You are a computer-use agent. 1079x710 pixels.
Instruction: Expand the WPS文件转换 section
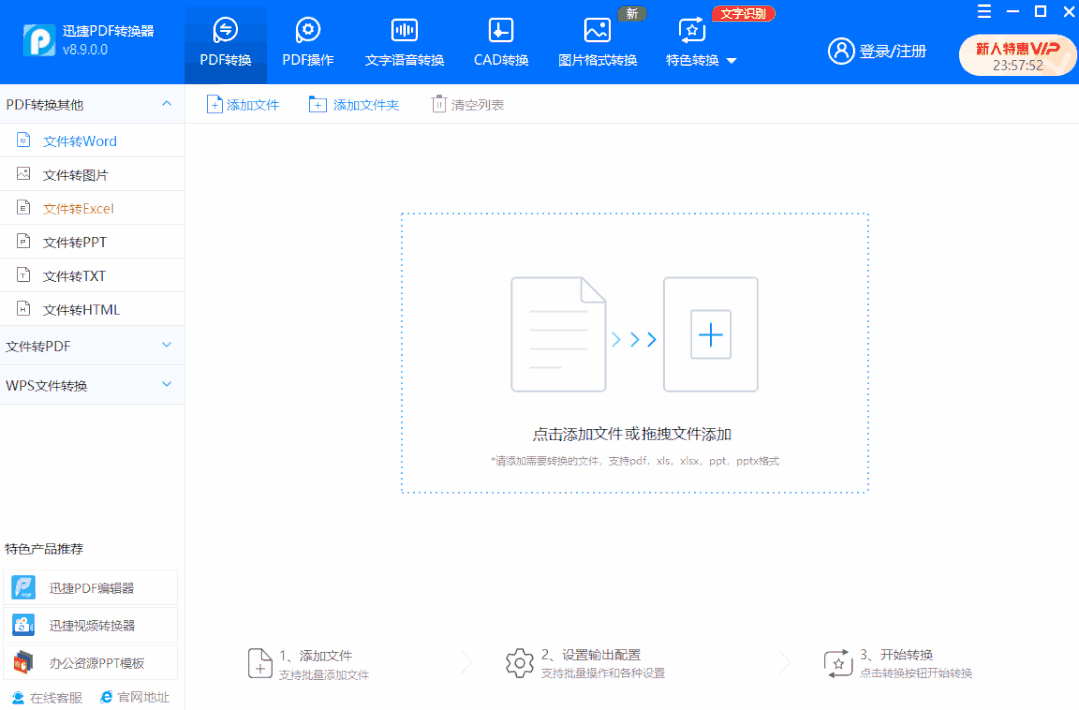(167, 385)
